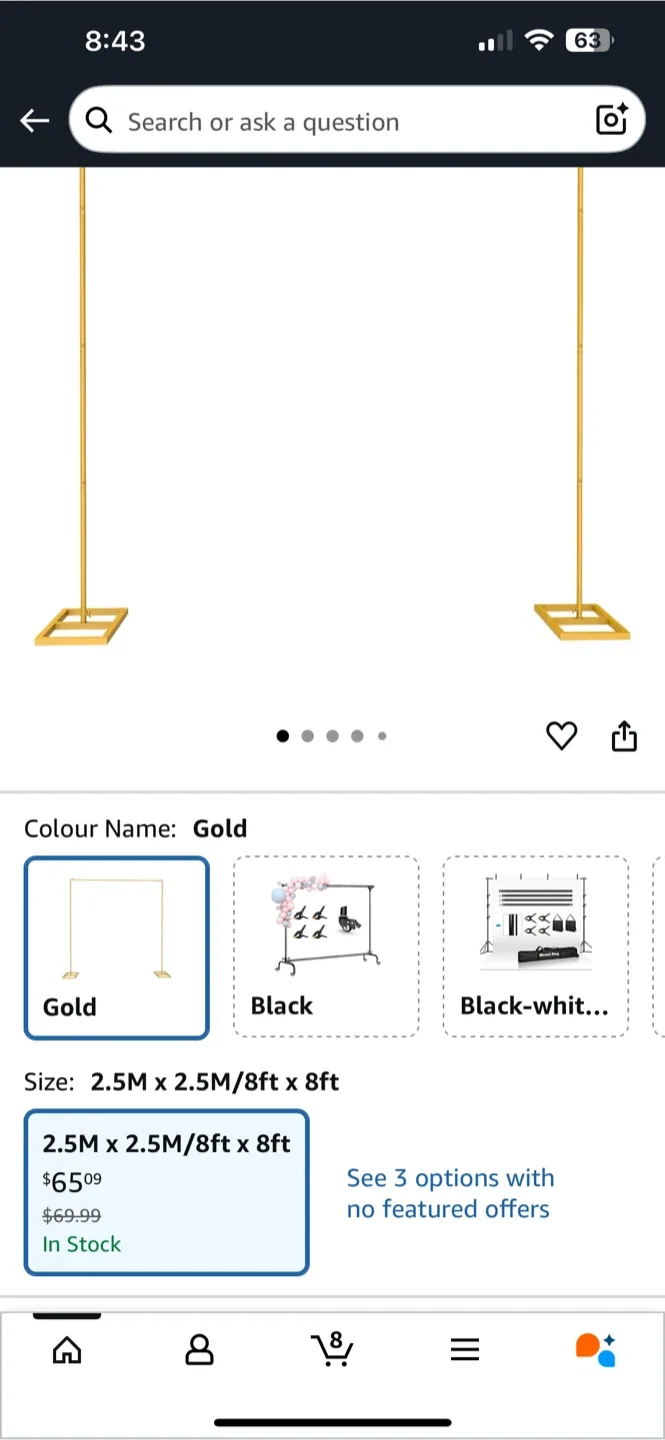Share this product using the share icon

coord(623,736)
